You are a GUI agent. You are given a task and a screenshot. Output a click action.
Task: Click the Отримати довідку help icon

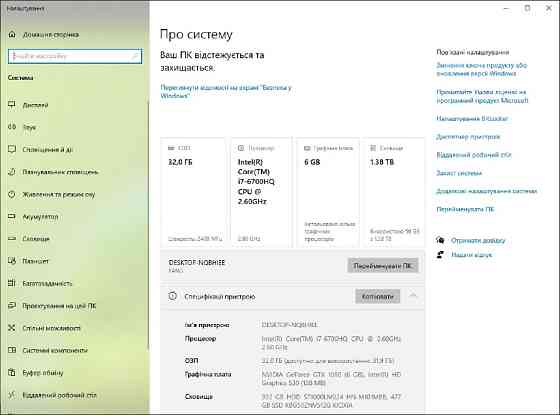440,240
